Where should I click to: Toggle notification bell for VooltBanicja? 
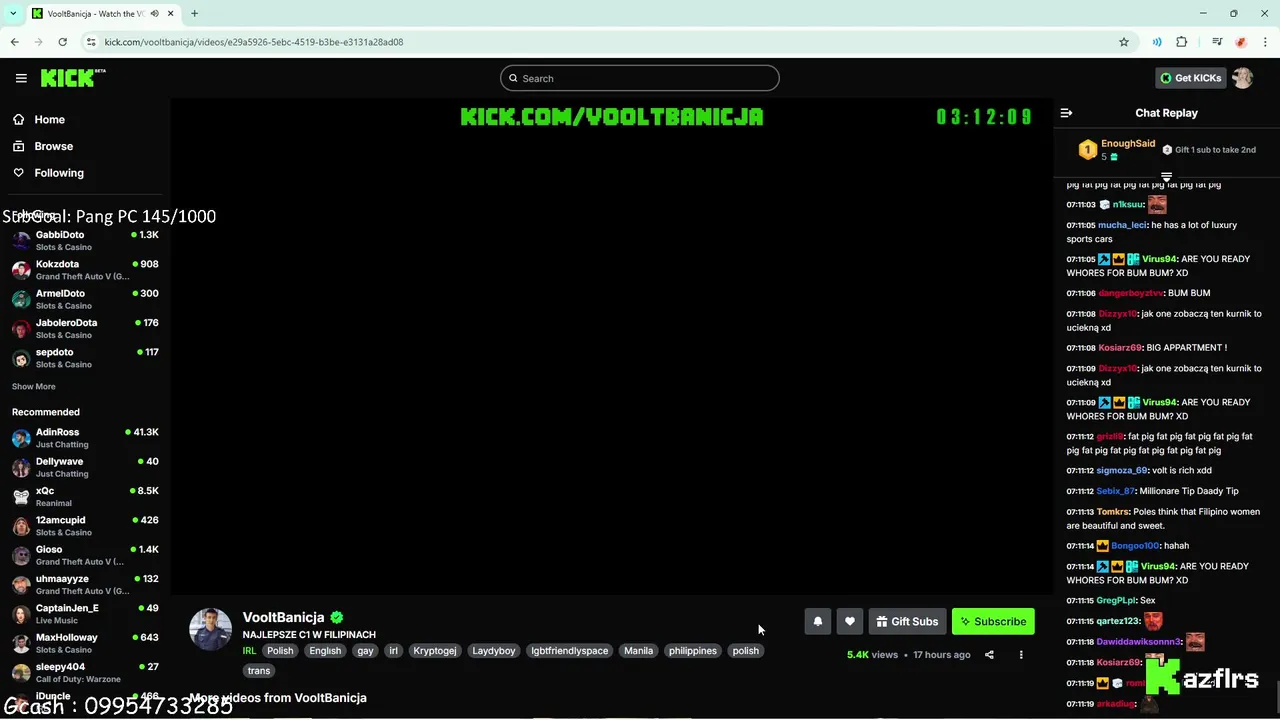pos(817,621)
